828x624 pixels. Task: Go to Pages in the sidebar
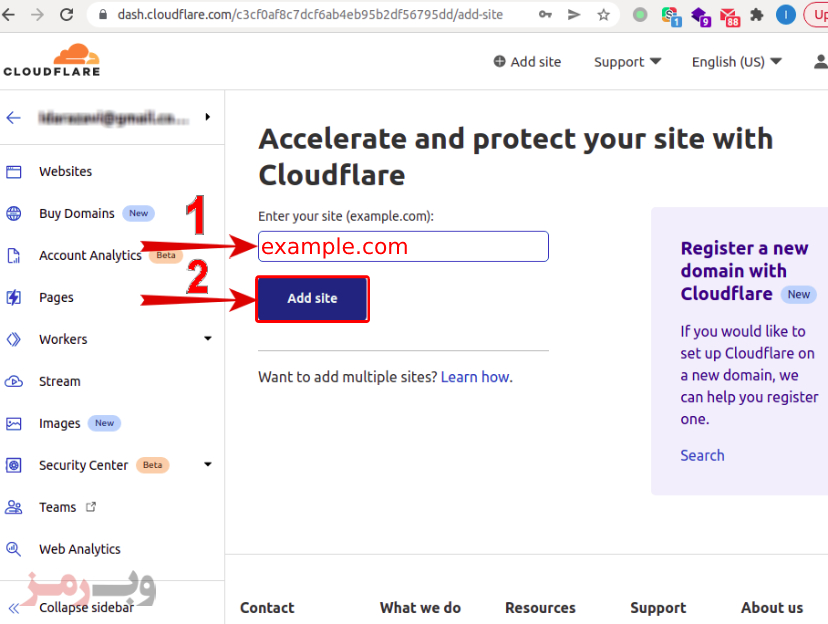click(x=57, y=298)
